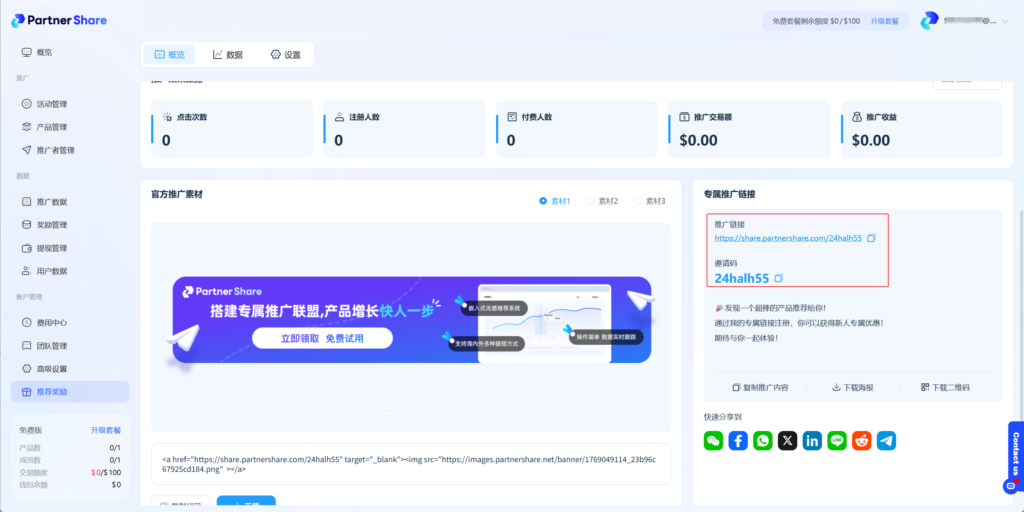Viewport: 1024px width, 512px height.
Task: Click the 升级套餐 link in top bar
Action: coord(884,21)
